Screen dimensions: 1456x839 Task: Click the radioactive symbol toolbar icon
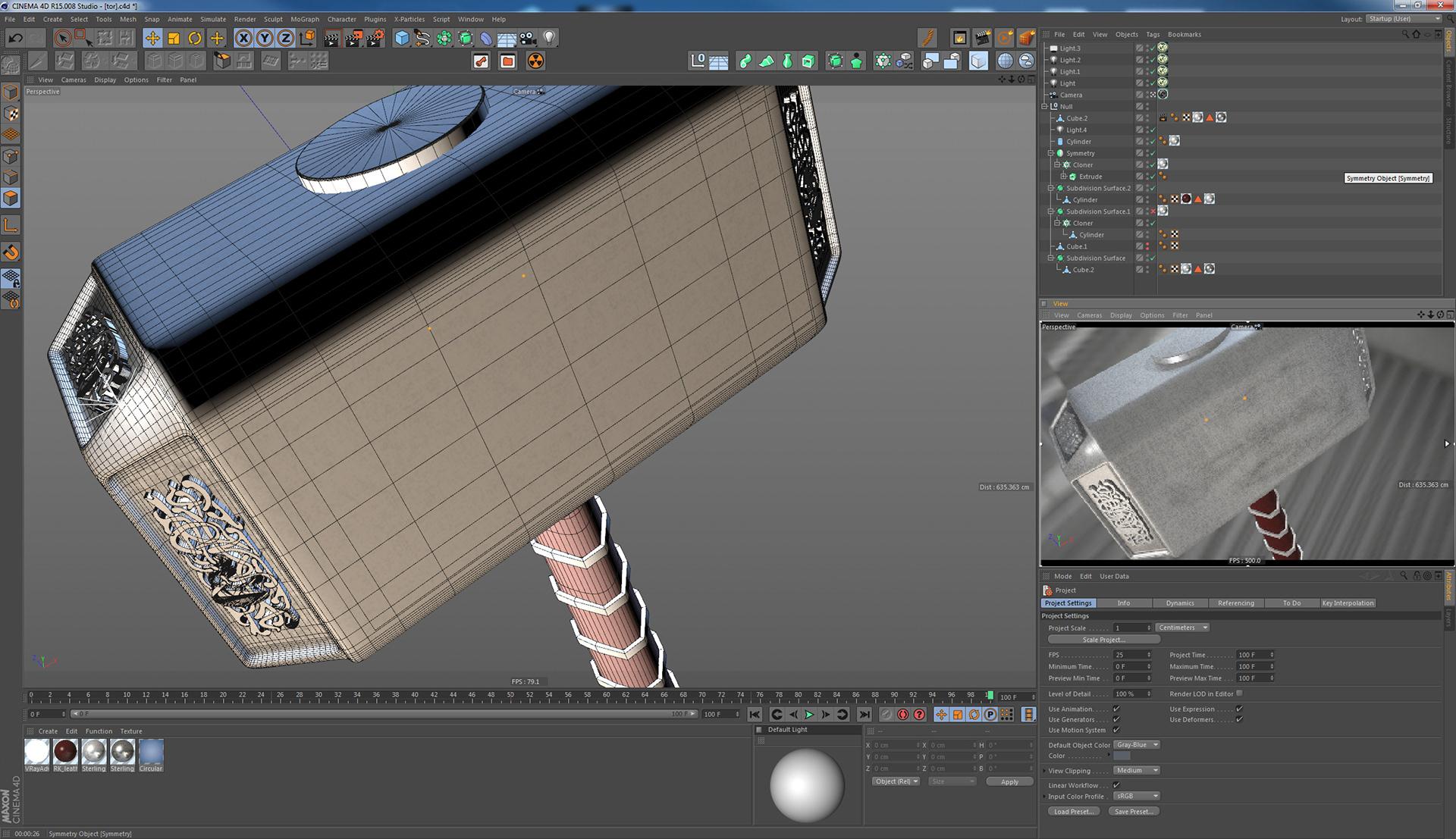pos(535,61)
